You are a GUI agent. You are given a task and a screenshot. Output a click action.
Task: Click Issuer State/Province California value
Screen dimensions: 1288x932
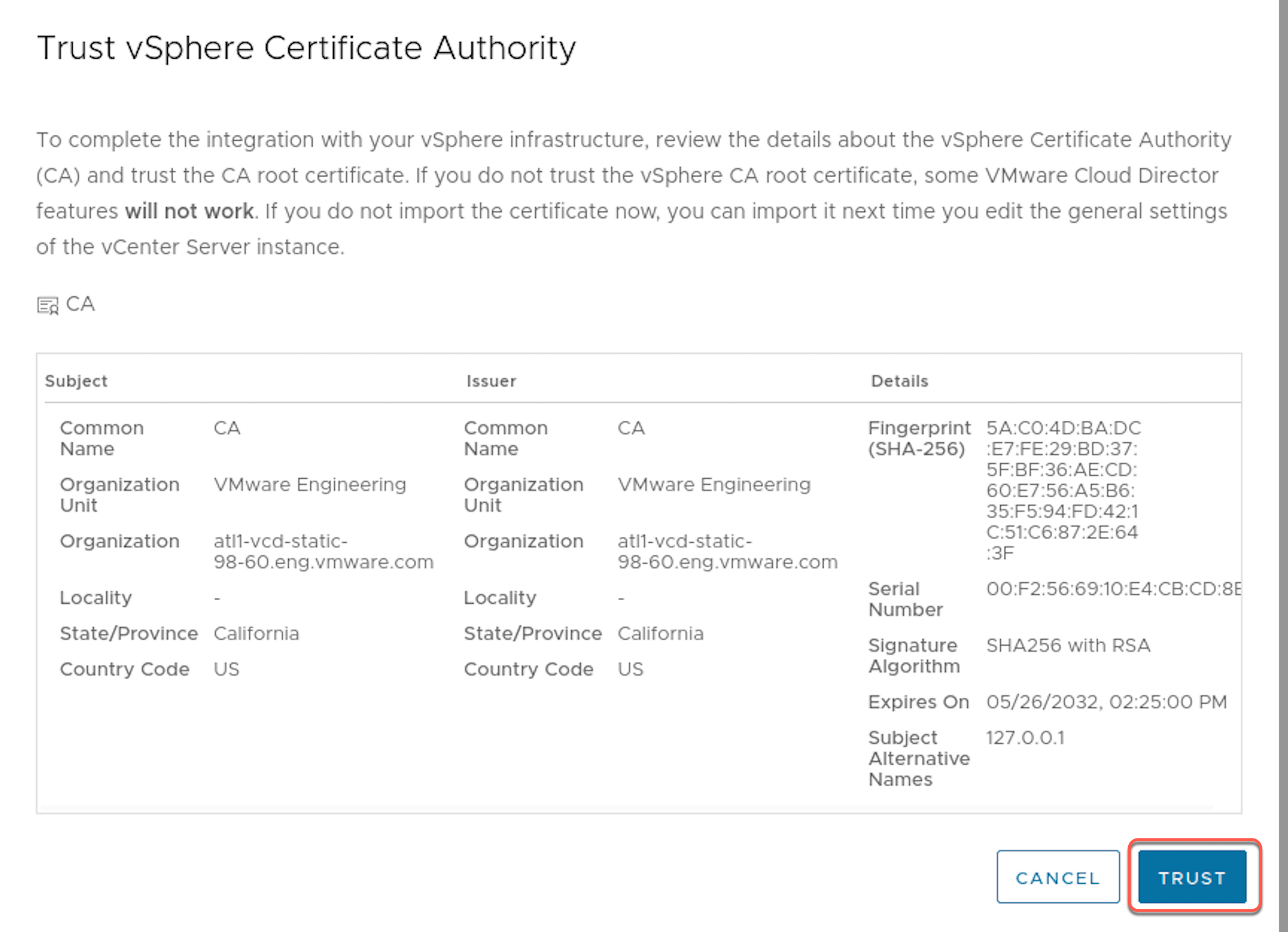[x=660, y=633]
